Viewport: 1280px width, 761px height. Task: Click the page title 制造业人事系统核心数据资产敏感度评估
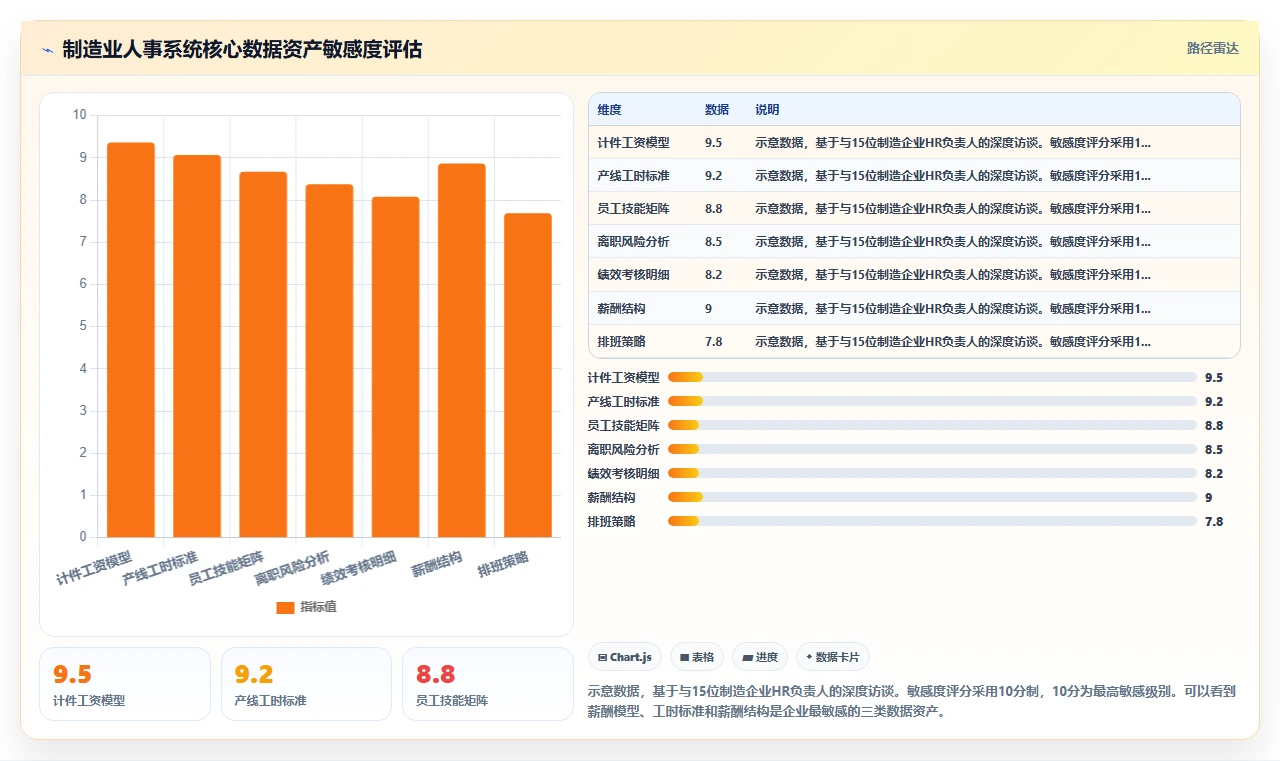click(x=242, y=49)
